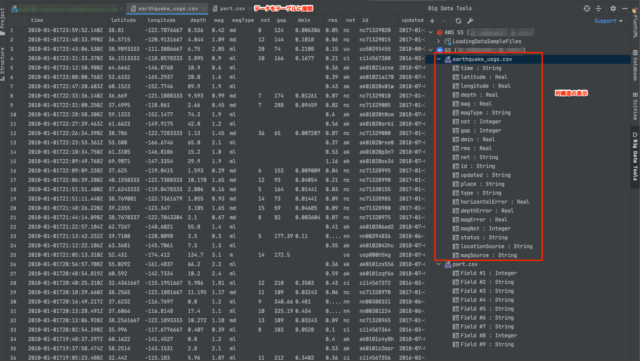
Task: Open Big Data Tools gear options
Action: pos(613,8)
